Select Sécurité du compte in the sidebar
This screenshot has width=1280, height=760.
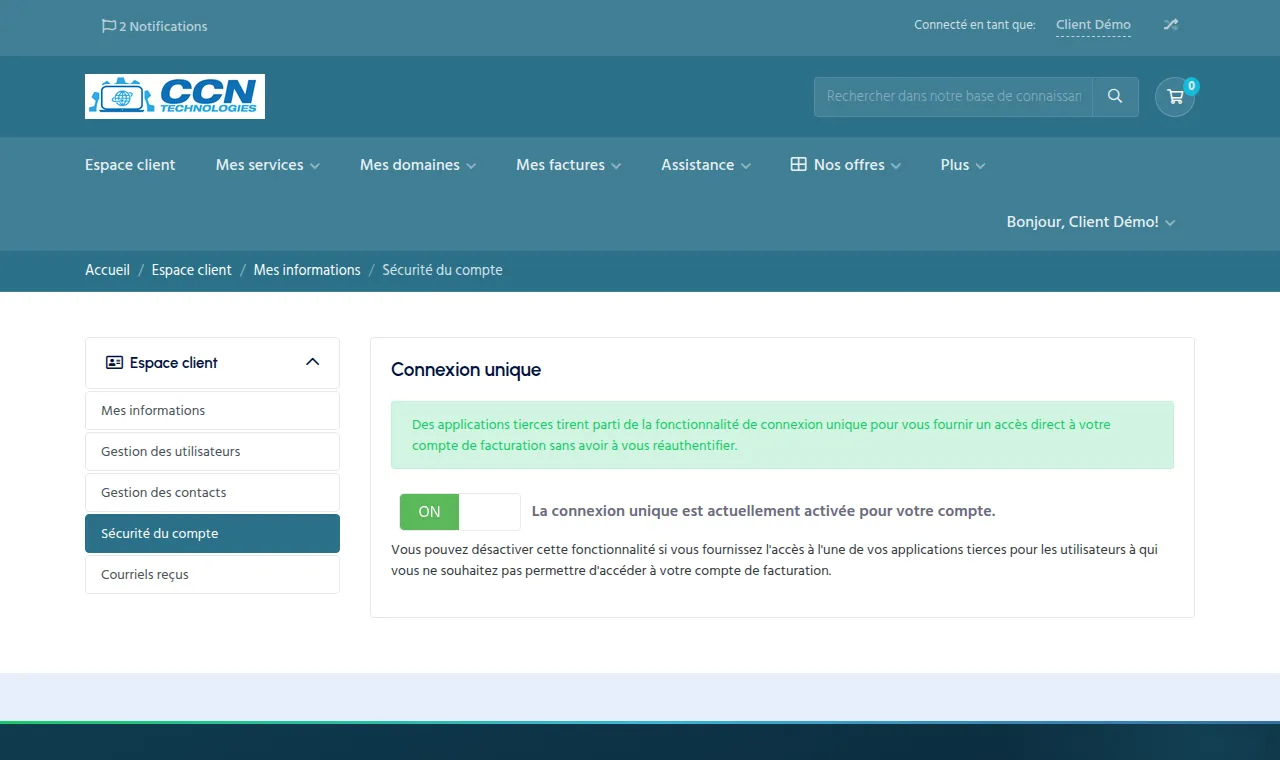(212, 534)
